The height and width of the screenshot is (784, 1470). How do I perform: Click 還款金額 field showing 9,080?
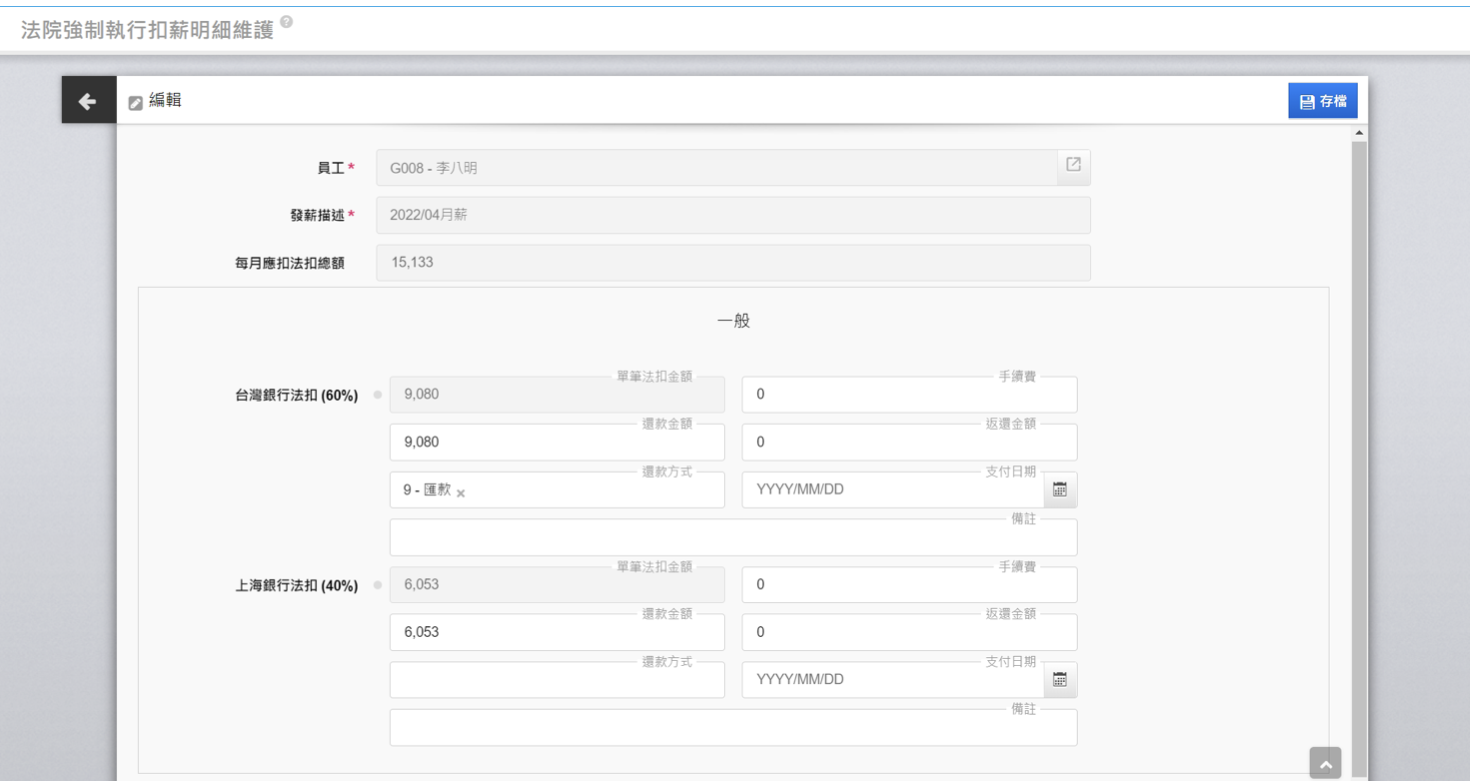click(557, 442)
